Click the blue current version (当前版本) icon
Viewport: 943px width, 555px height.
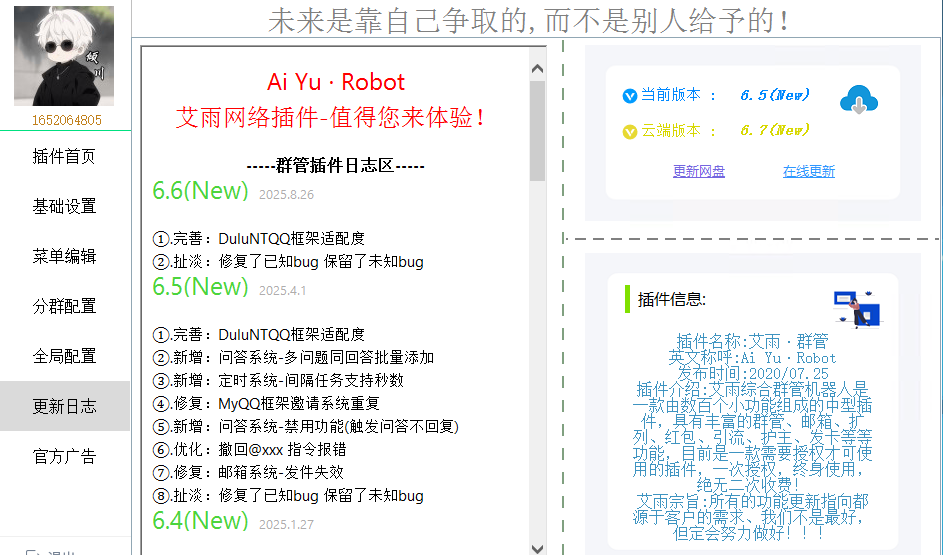click(629, 96)
